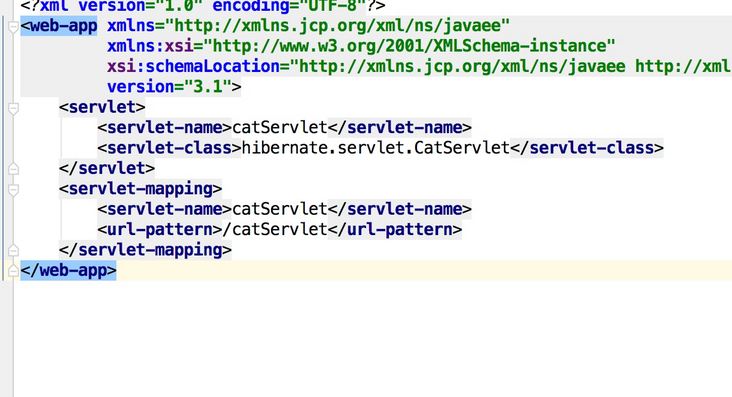Viewport: 732px width, 397px height.
Task: Click the closing </url-pattern> tag
Action: [x=395, y=229]
